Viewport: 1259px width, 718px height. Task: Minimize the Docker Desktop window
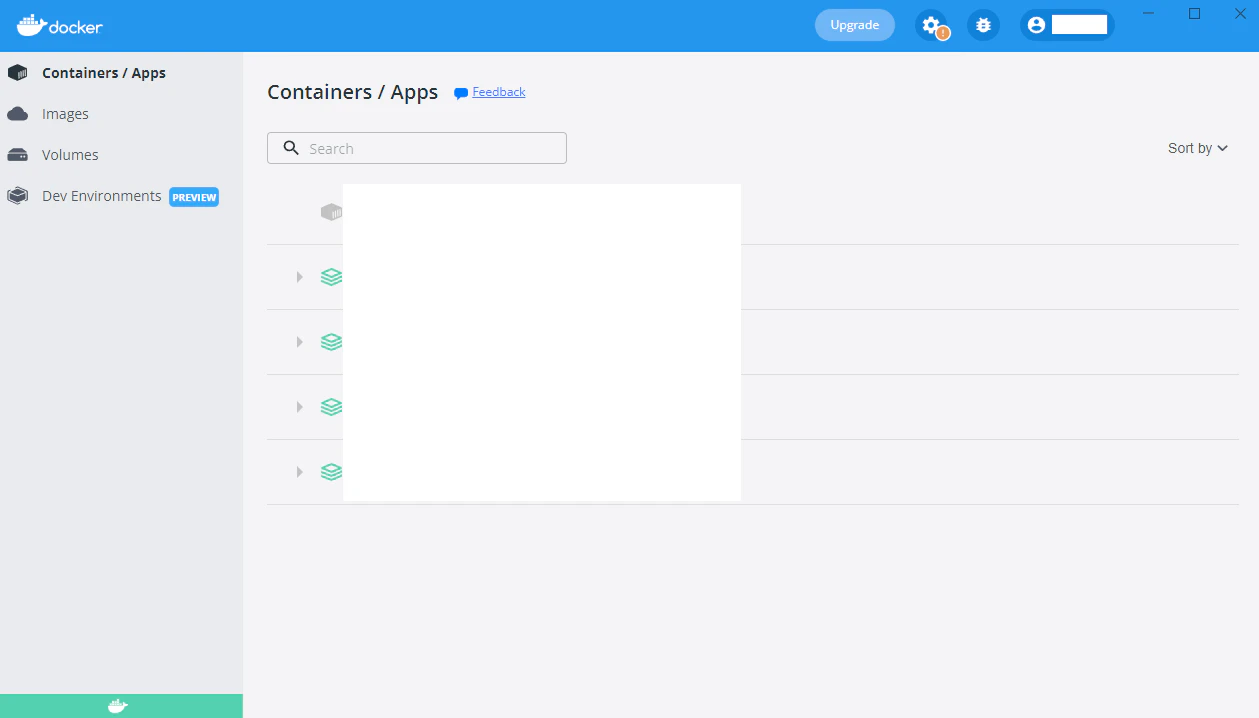[1149, 13]
